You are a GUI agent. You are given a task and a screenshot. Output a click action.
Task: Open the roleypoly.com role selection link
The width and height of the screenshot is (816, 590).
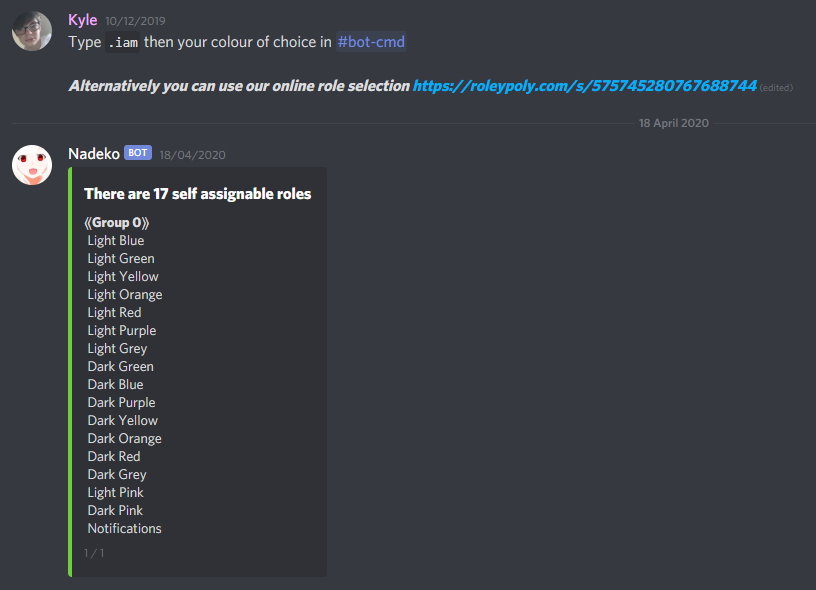click(584, 86)
